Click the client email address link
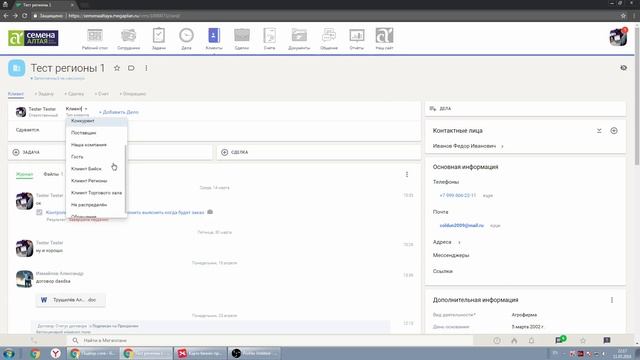 [x=462, y=225]
